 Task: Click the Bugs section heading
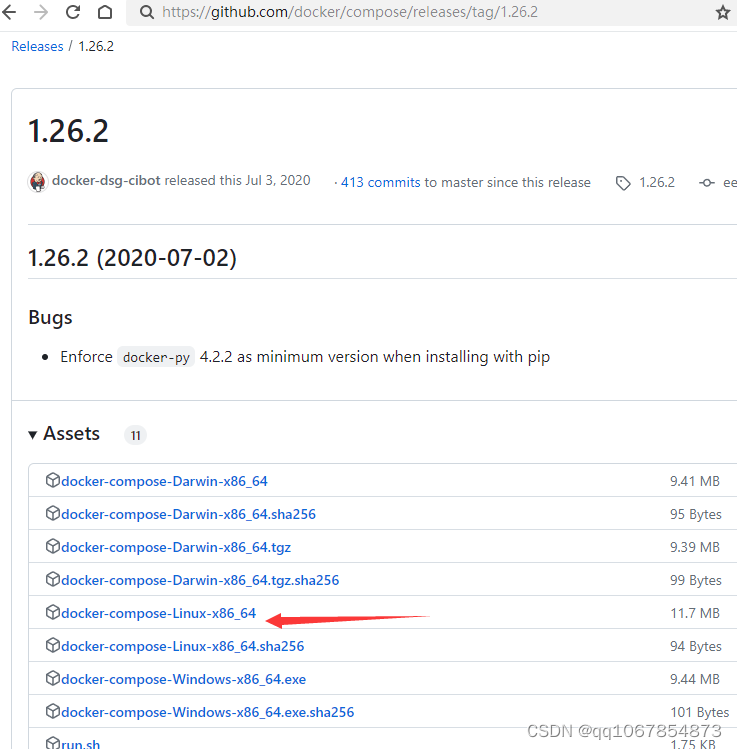pyautogui.click(x=50, y=318)
